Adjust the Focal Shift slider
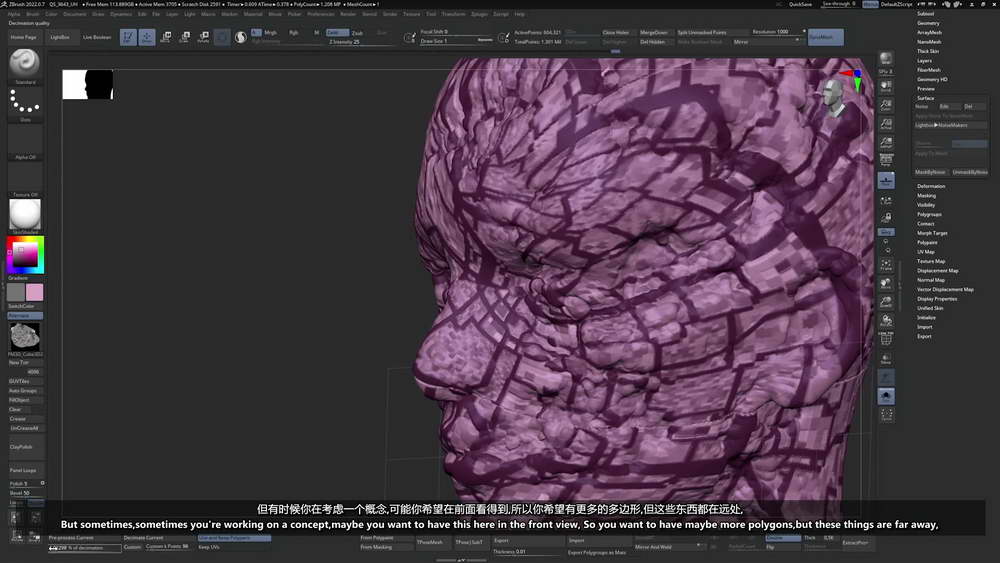This screenshot has width=1000, height=563. (456, 31)
